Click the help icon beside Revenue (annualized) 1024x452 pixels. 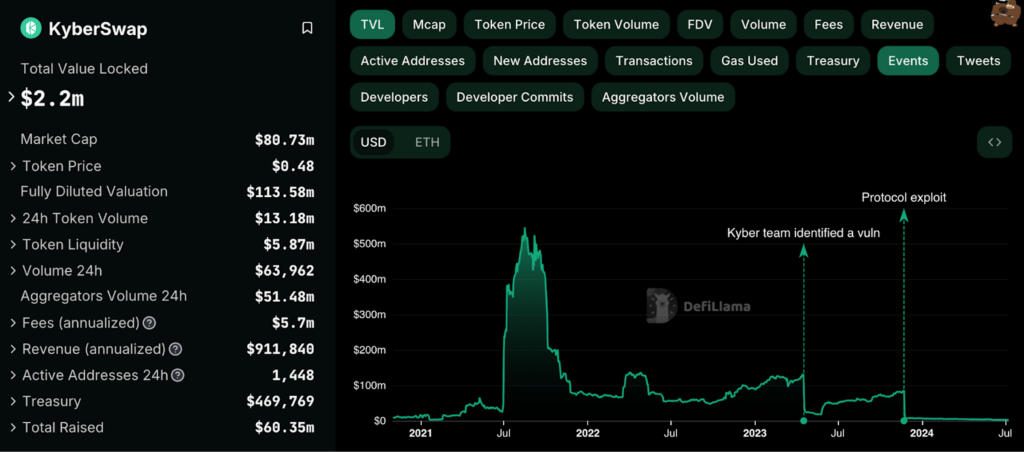(x=175, y=349)
